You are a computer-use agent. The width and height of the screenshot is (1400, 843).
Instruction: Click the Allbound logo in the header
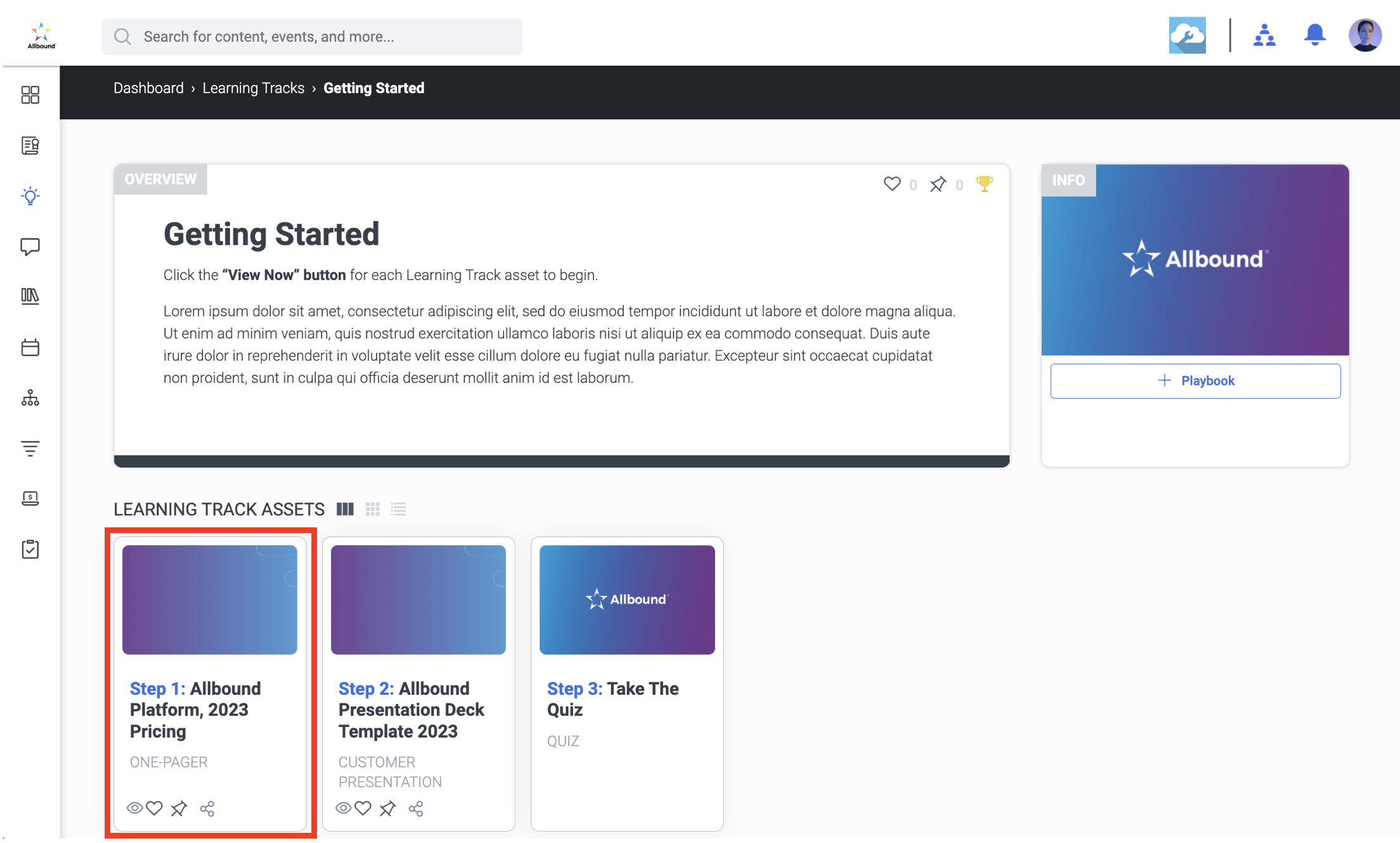click(x=41, y=35)
